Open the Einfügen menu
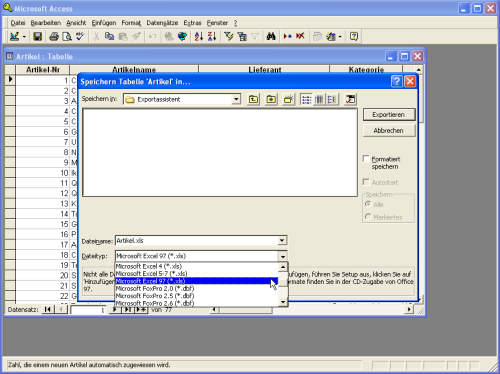This screenshot has height=374, width=500. pos(104,23)
